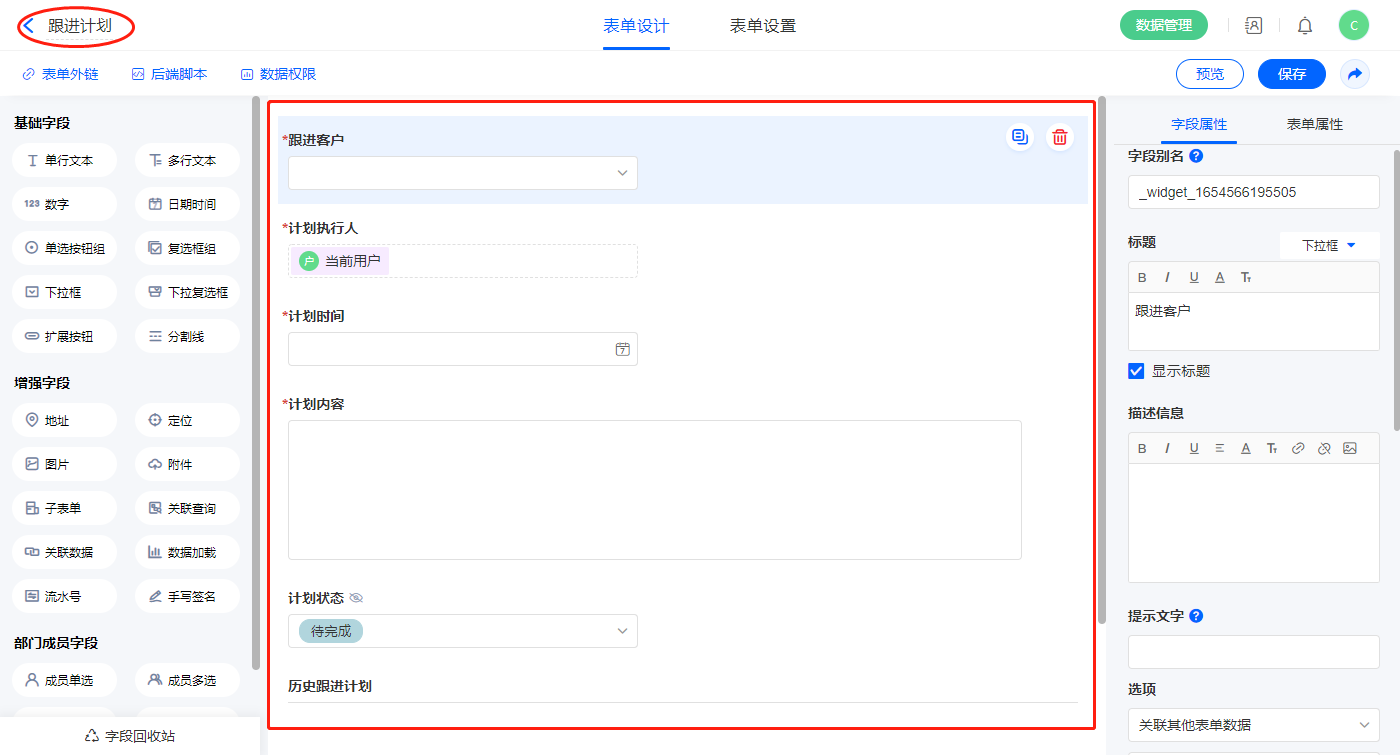Insert image in 描述信息 editor toolbar
This screenshot has width=1400, height=755.
click(x=1350, y=449)
